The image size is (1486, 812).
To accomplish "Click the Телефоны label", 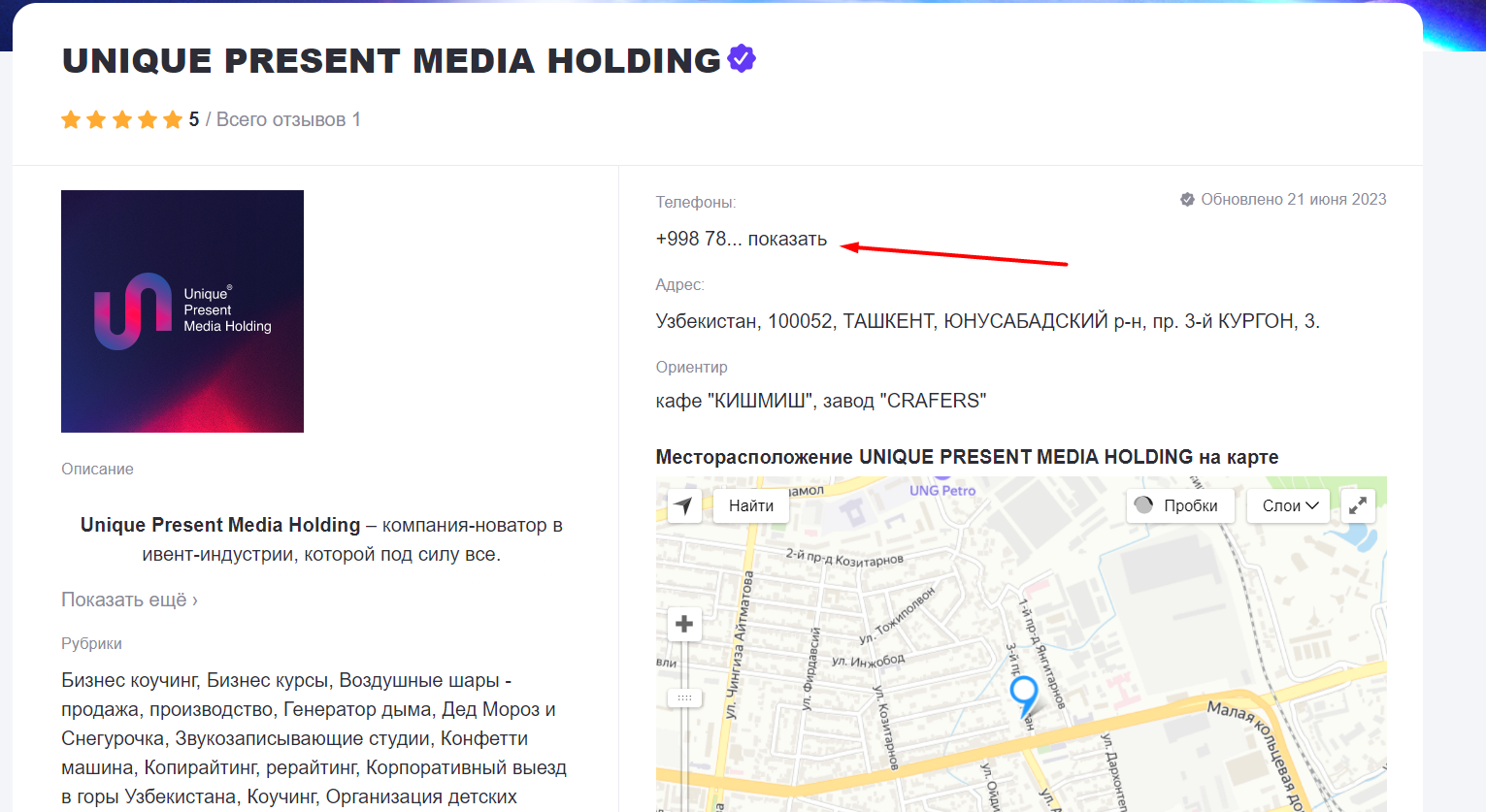I will pyautogui.click(x=696, y=203).
